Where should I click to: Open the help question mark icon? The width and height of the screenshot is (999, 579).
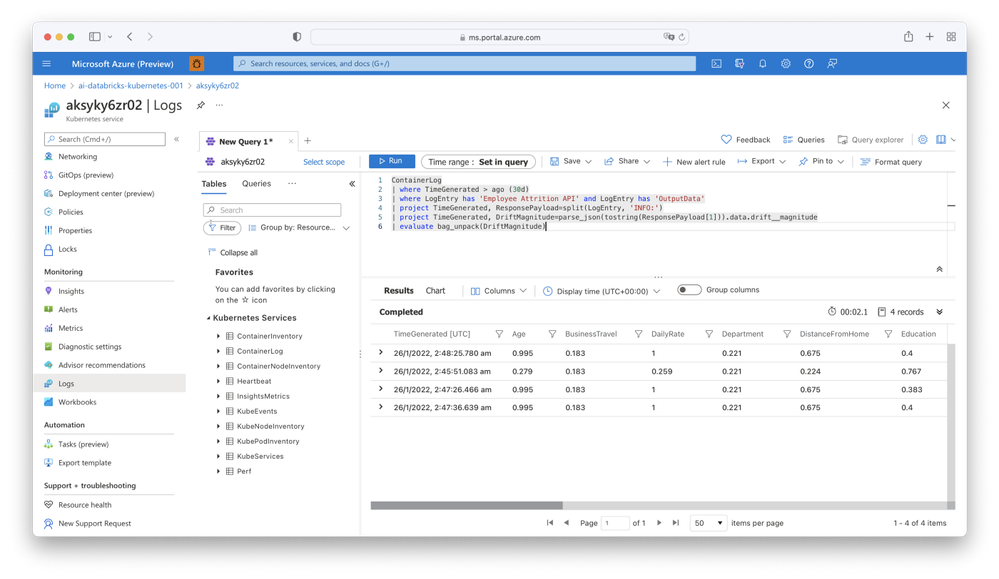coord(809,64)
